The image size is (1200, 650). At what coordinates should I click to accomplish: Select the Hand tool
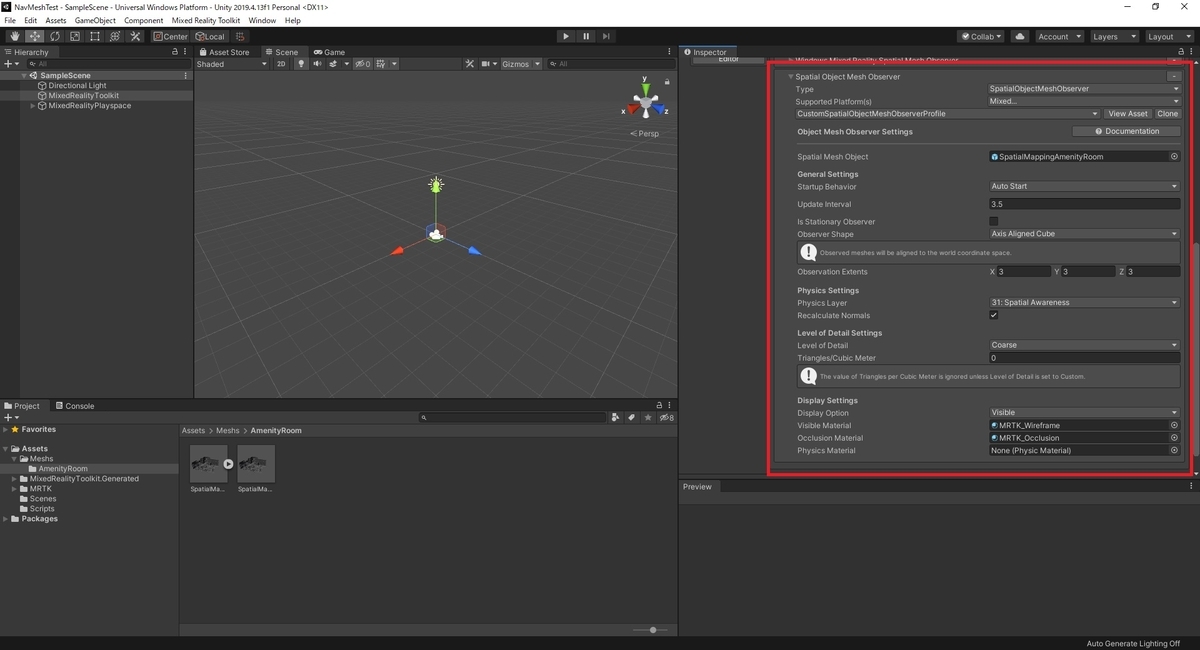point(14,36)
